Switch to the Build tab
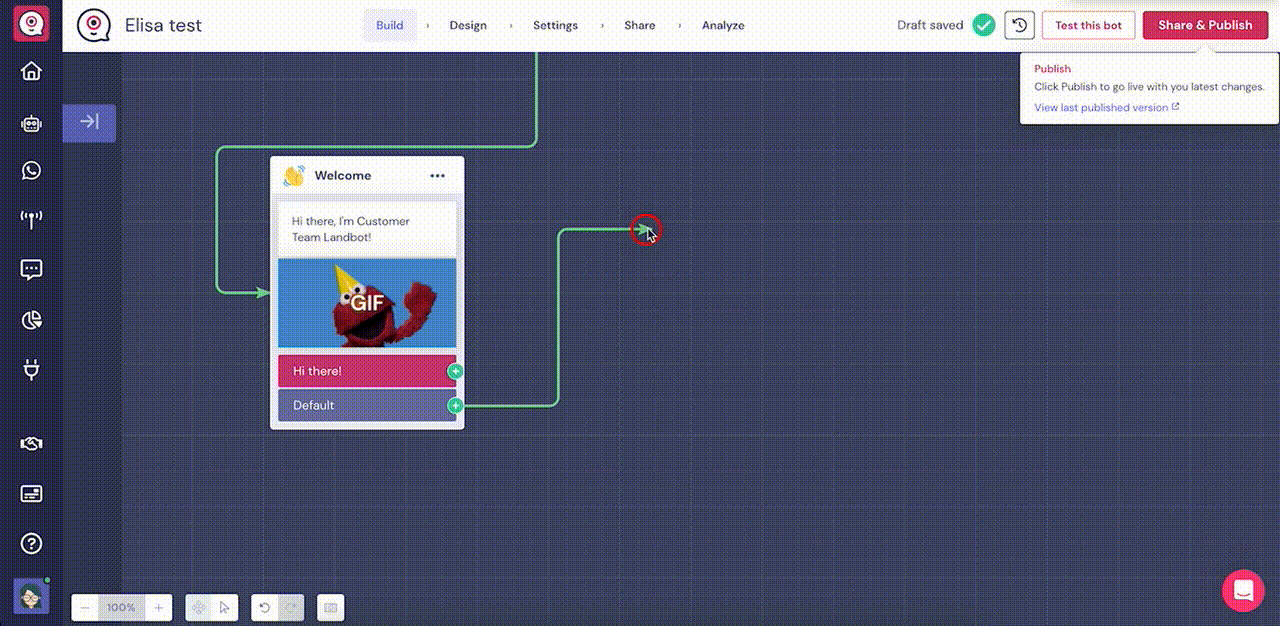Image resolution: width=1280 pixels, height=626 pixels. [x=390, y=25]
